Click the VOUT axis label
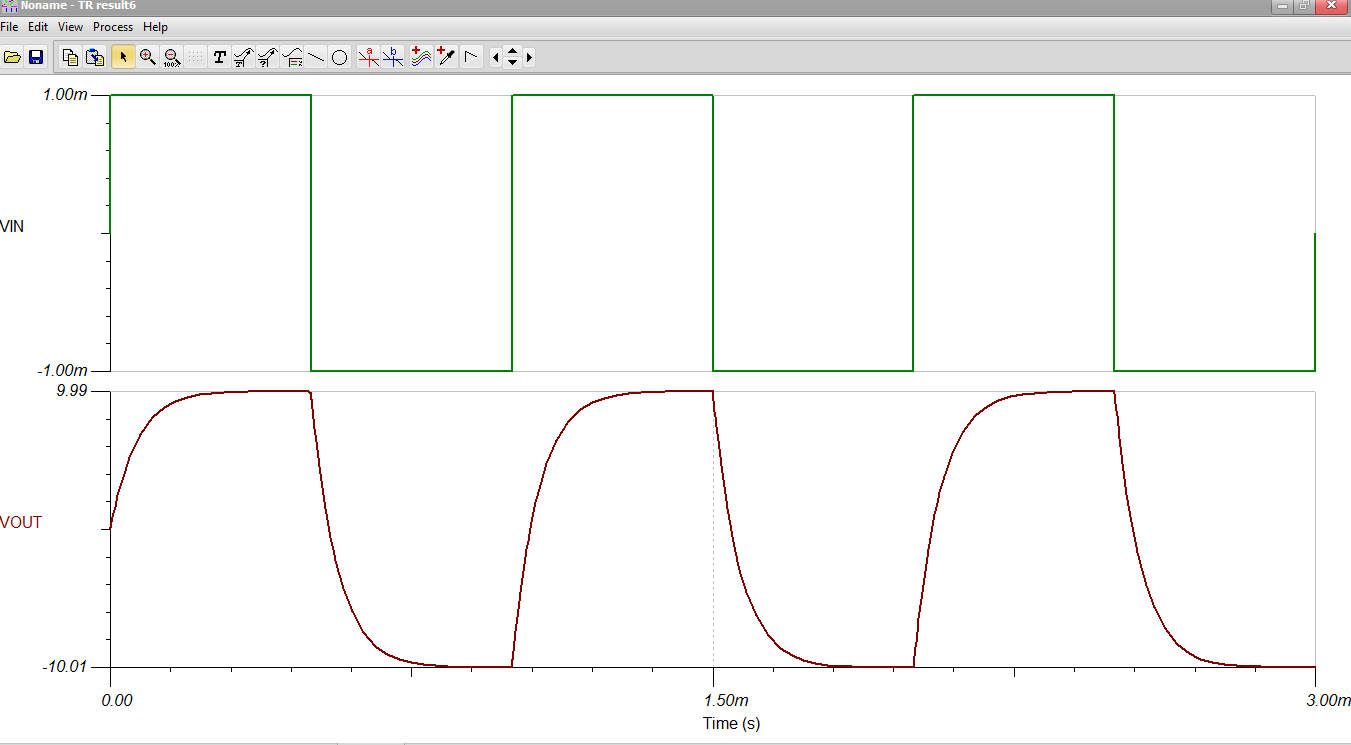 [x=22, y=522]
